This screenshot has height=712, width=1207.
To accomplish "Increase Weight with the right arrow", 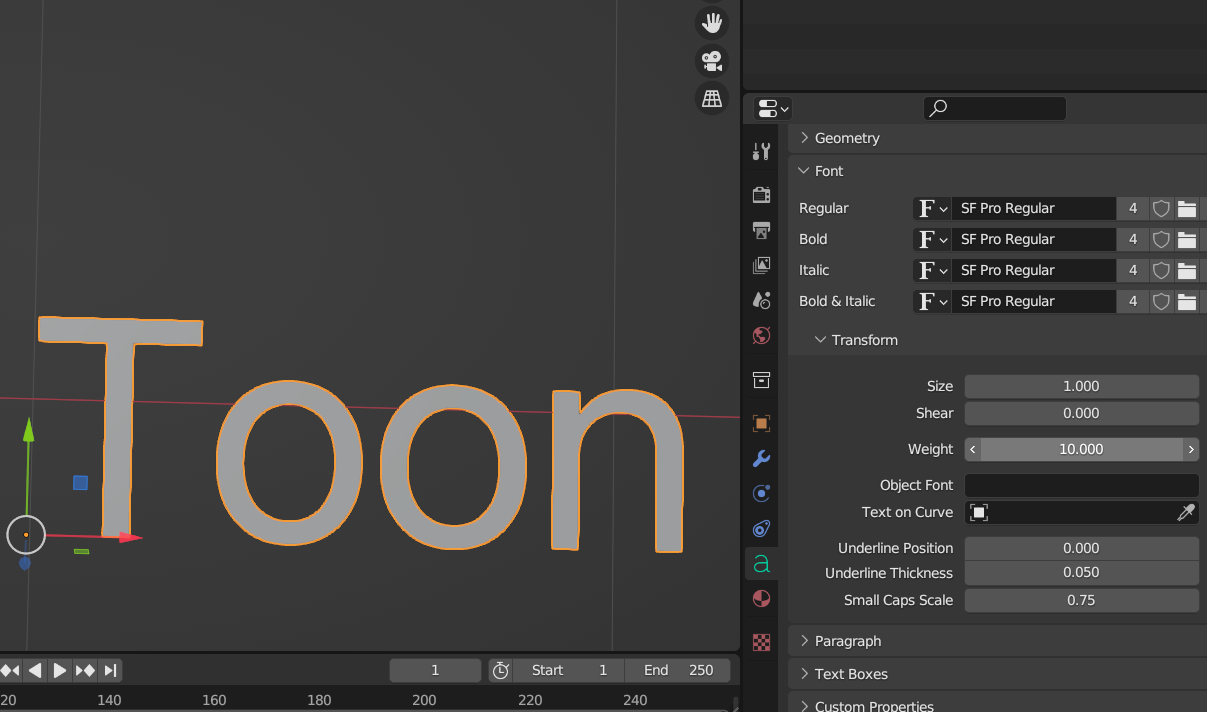I will [1191, 449].
